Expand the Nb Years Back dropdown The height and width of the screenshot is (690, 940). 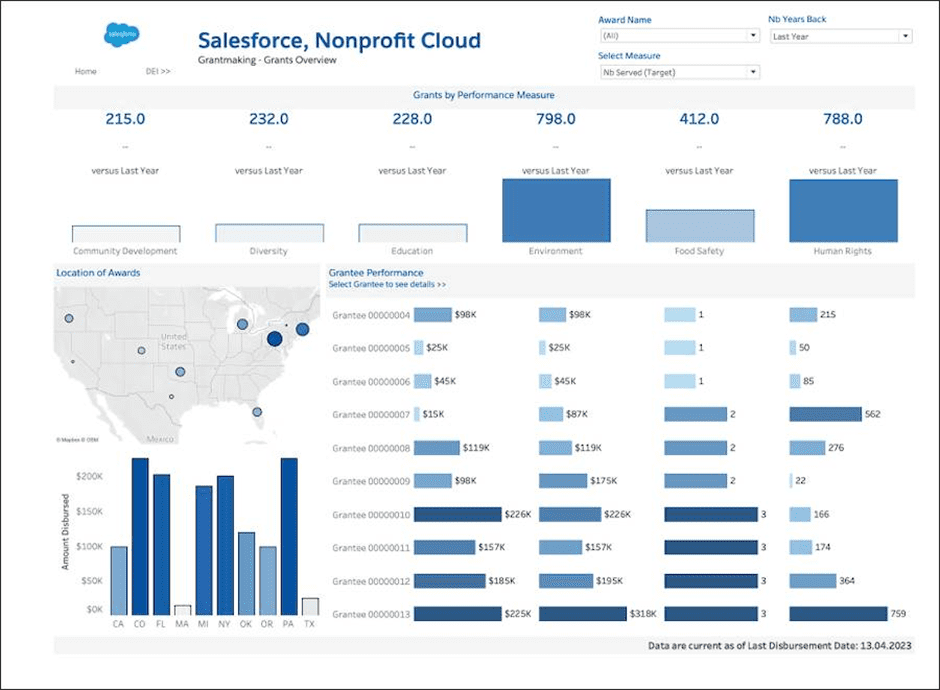(x=840, y=36)
